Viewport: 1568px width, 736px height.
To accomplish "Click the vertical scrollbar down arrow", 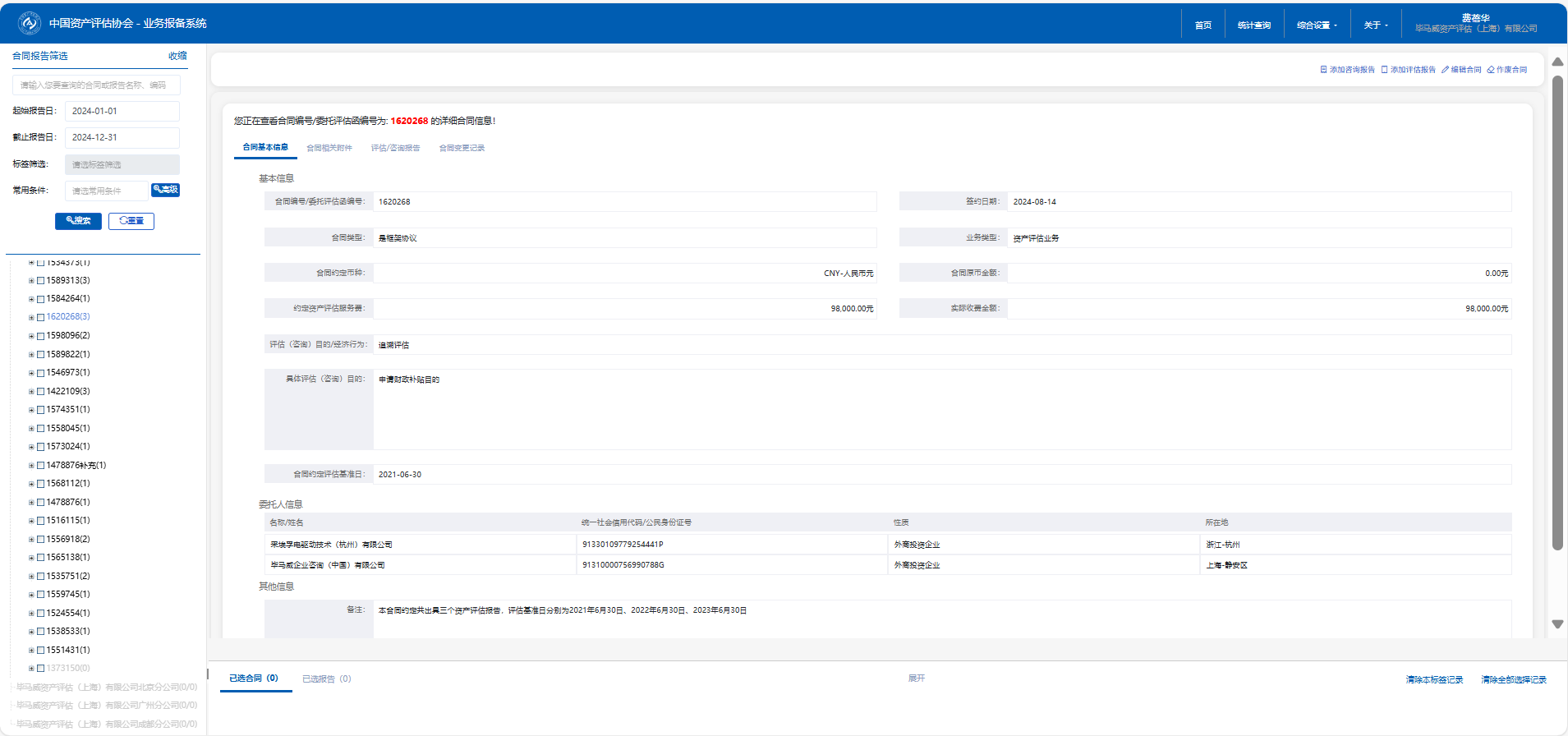I will 1557,624.
